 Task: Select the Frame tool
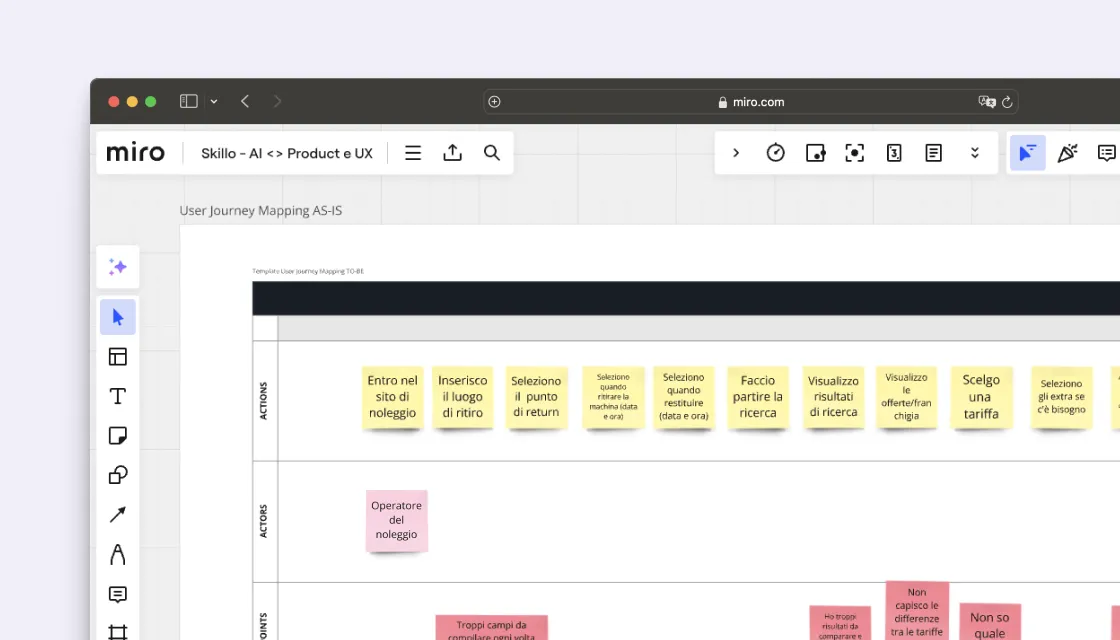click(x=118, y=631)
